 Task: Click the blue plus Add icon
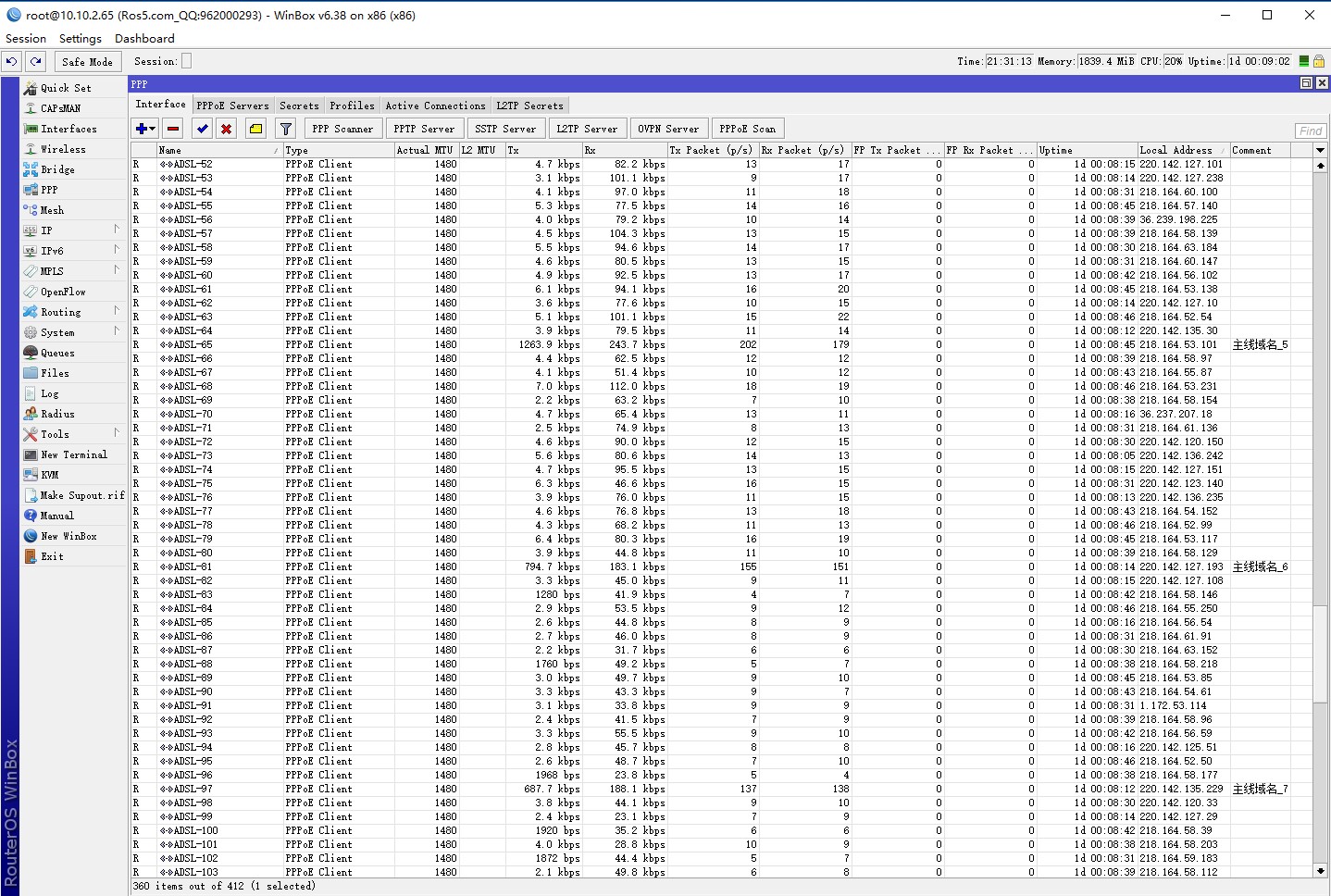coord(142,129)
